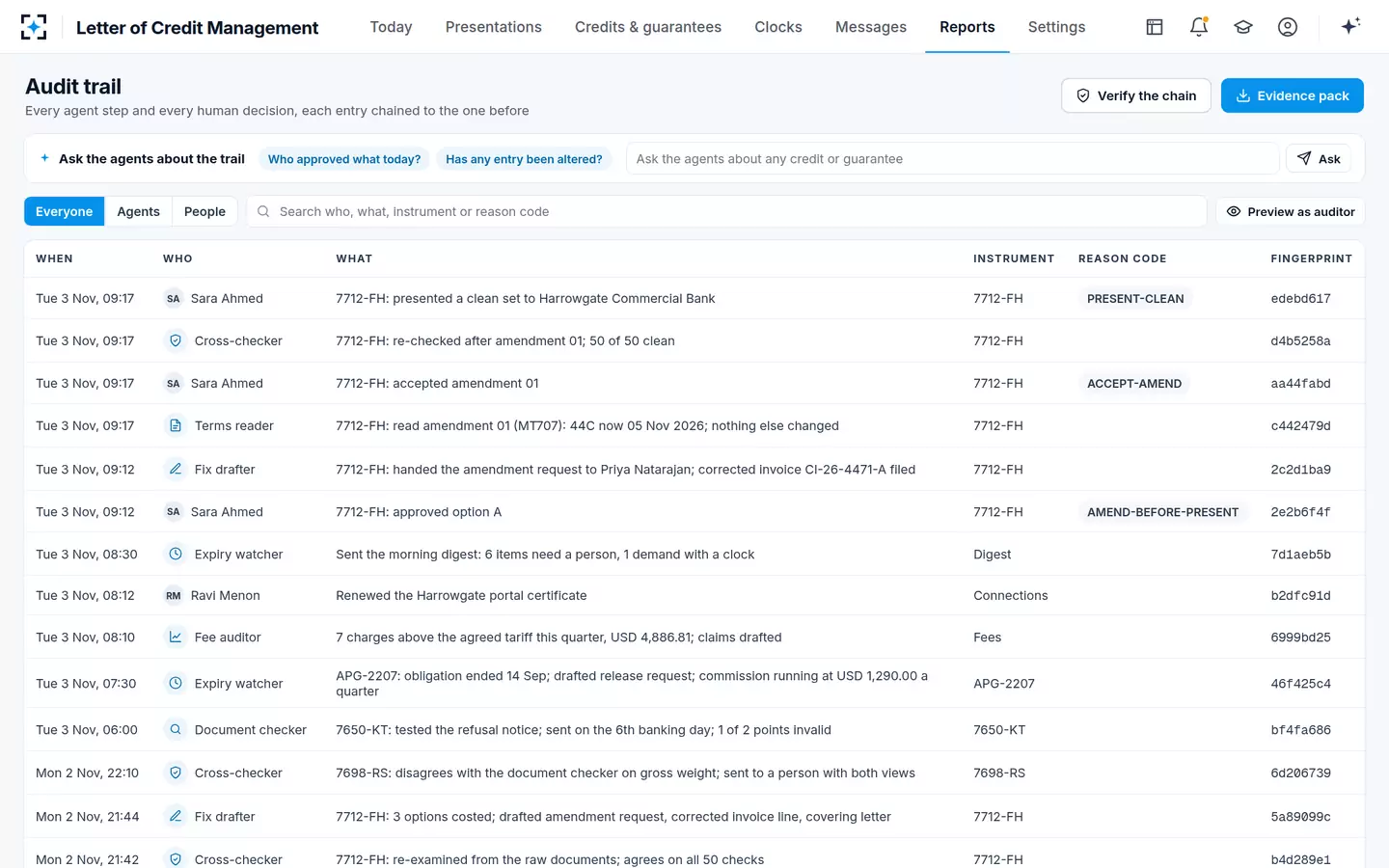Click the Terms reader document icon

176,425
